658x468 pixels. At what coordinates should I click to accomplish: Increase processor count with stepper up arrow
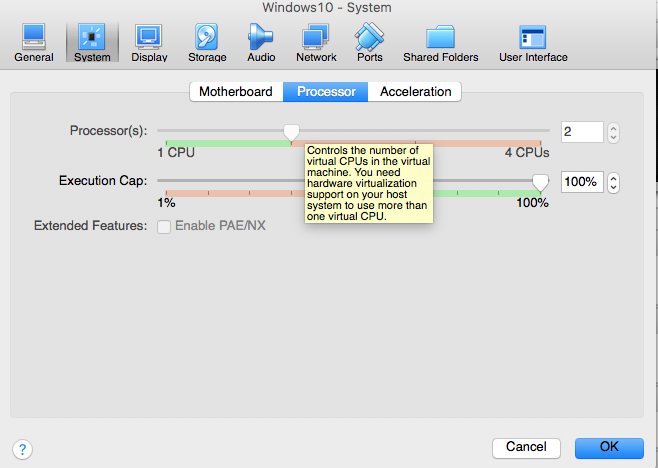click(613, 128)
